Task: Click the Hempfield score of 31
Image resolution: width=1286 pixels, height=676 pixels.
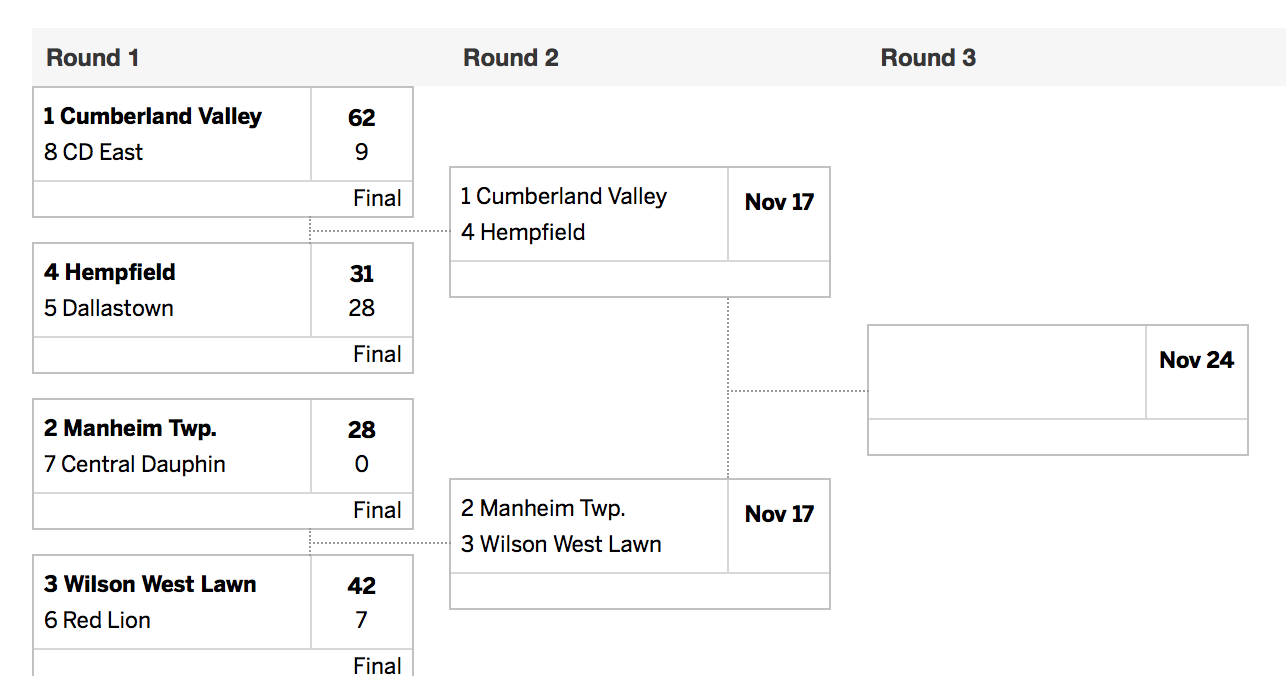Action: point(362,273)
